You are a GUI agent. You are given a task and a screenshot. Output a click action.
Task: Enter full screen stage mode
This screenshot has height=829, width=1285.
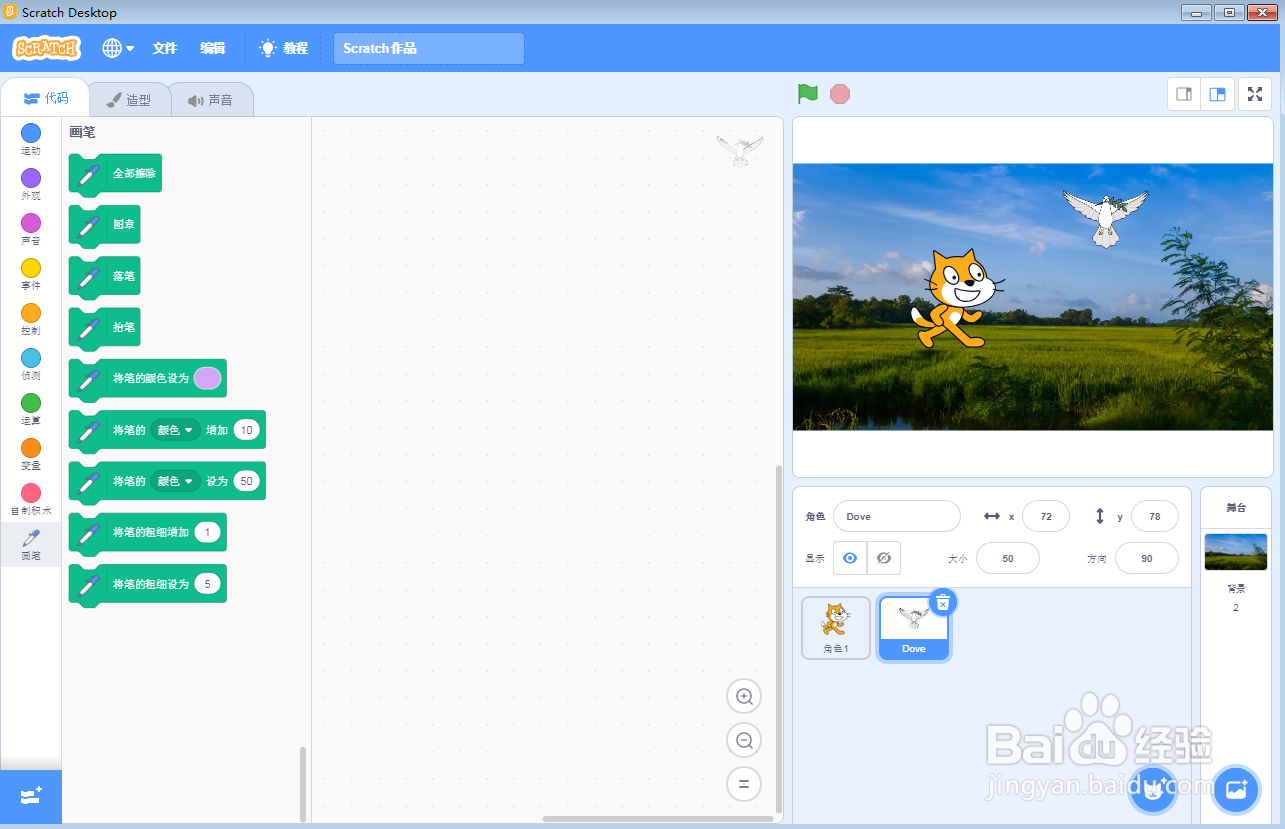coord(1255,94)
